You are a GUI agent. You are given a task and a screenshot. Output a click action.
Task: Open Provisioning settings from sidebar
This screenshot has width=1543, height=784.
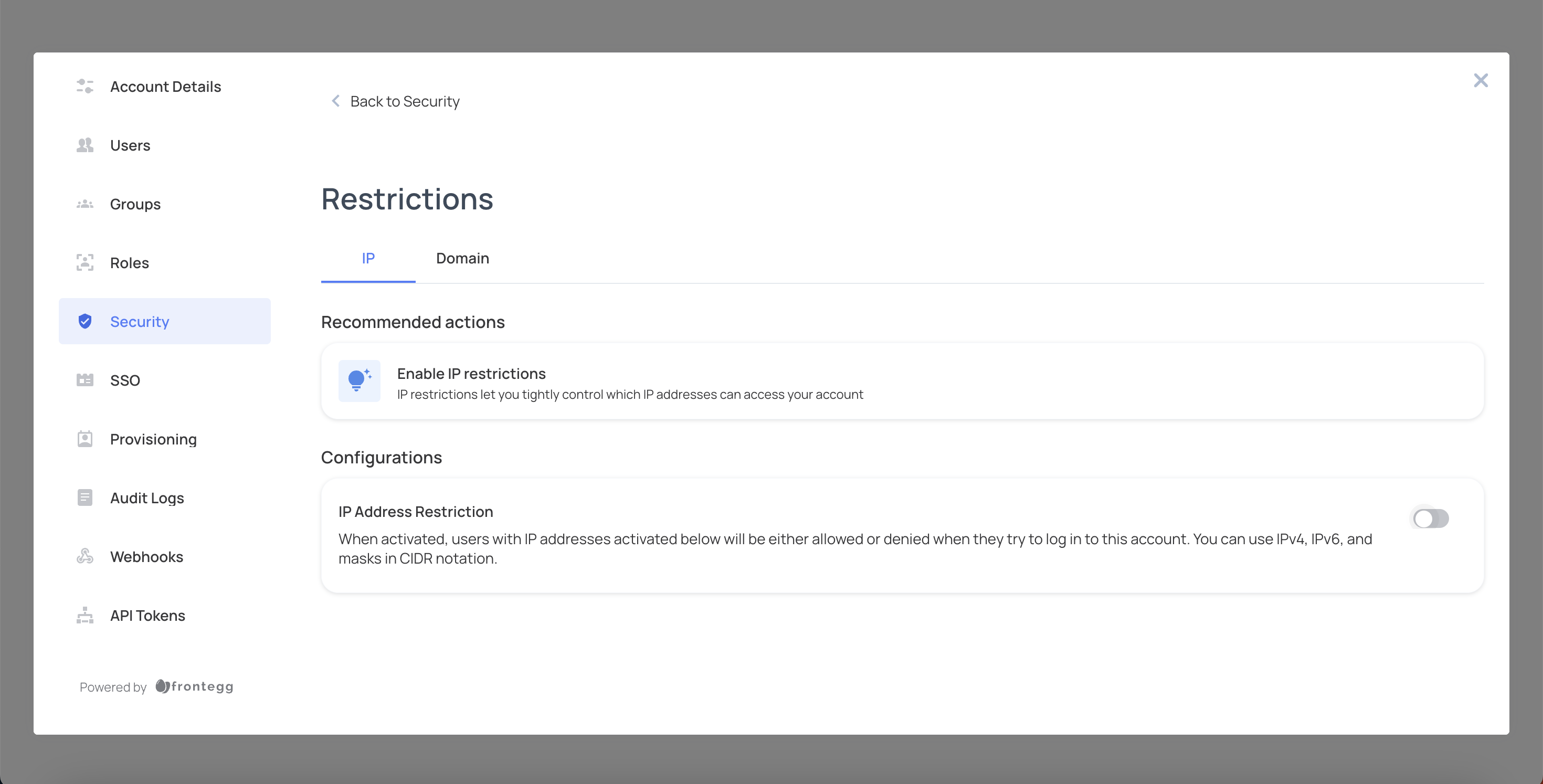153,438
